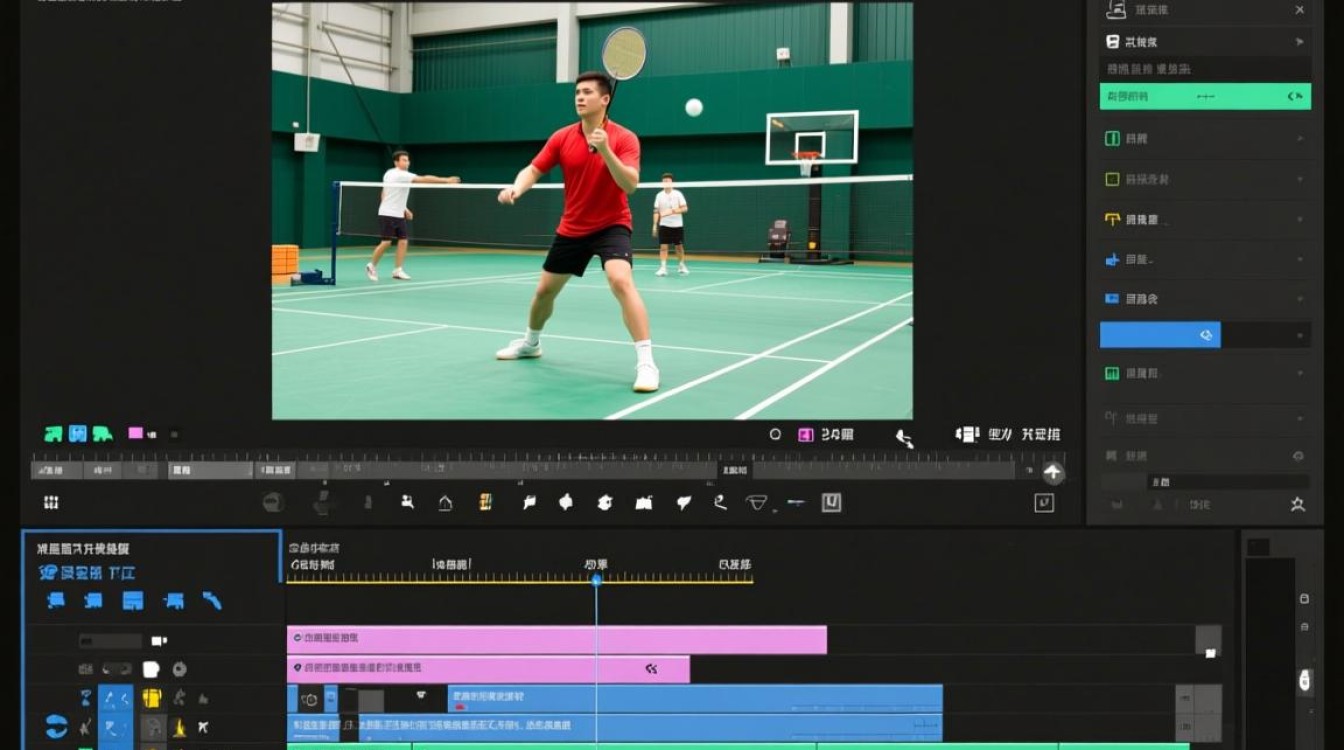Click the star icon at the right panel bottom
Viewport: 1344px width, 750px height.
(1298, 505)
